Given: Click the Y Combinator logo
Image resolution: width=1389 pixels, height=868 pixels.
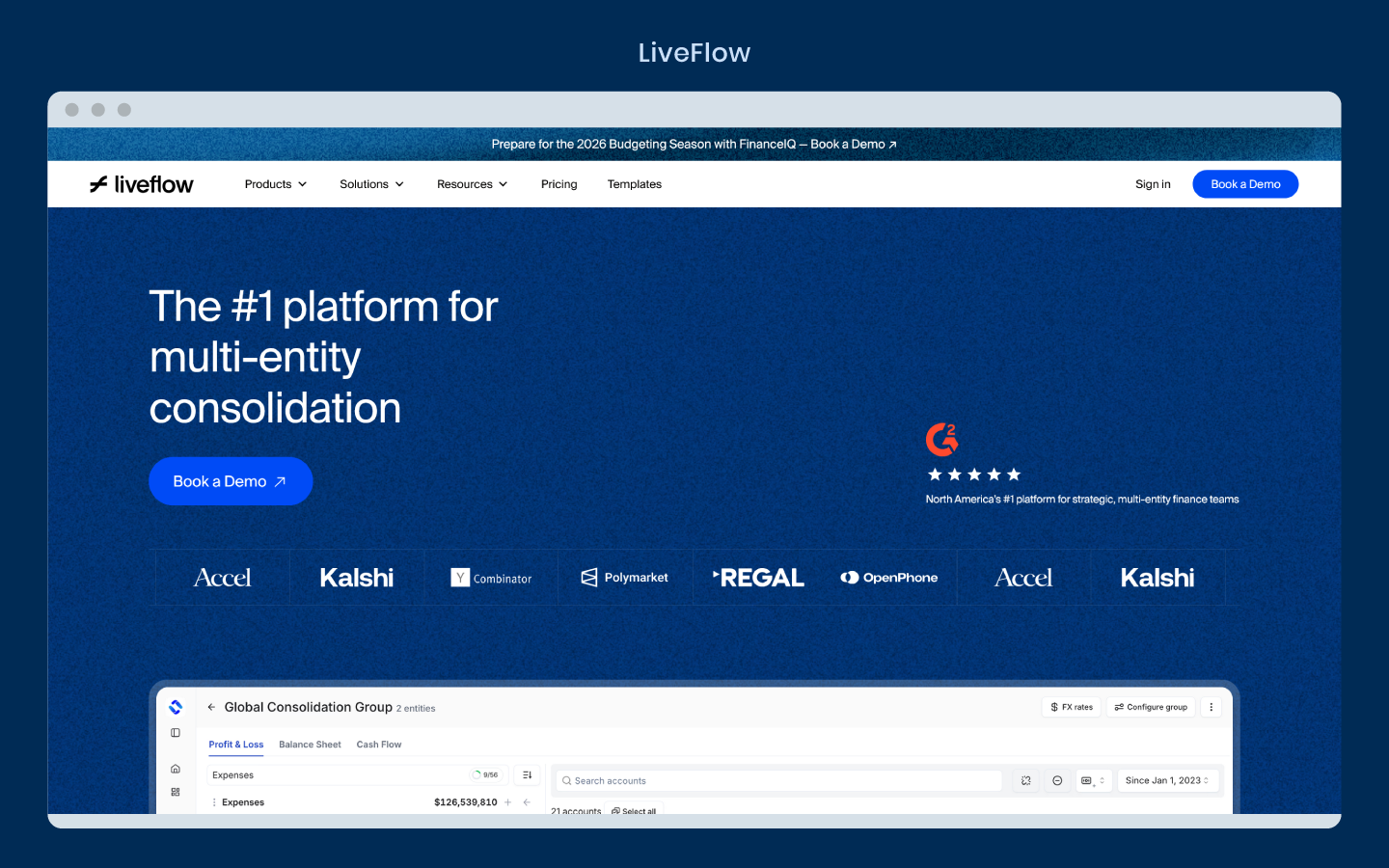Looking at the screenshot, I should tap(491, 578).
